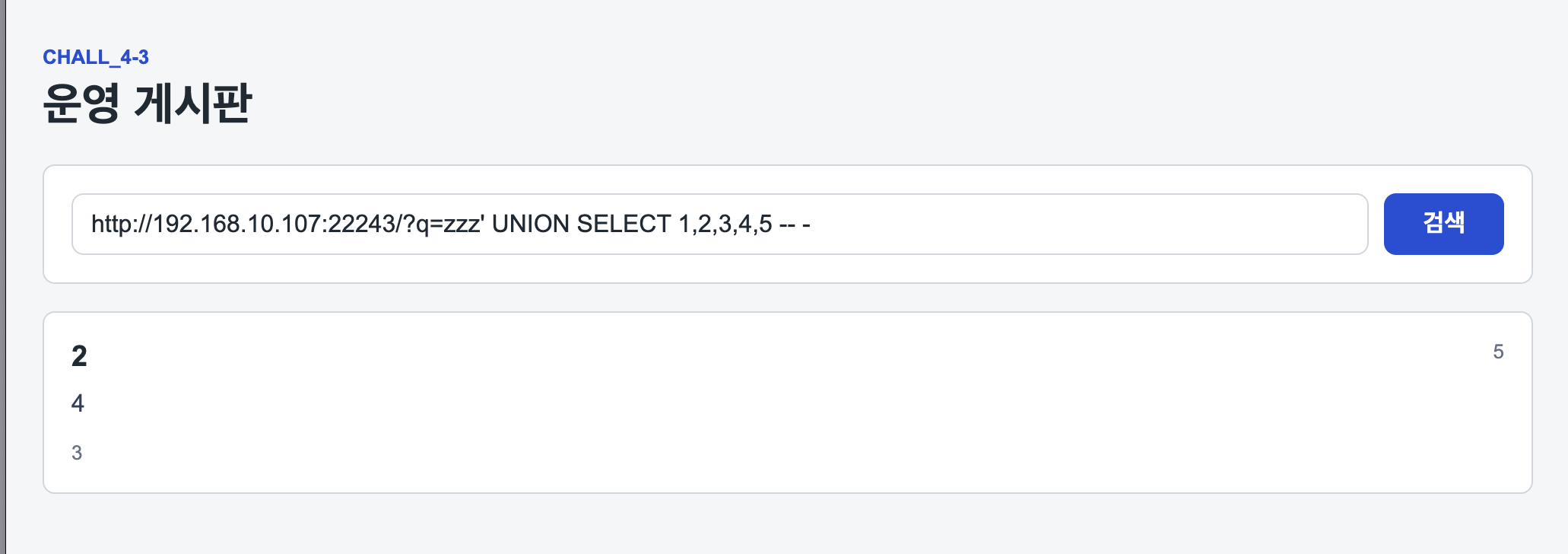Focus the search query input field
The height and width of the screenshot is (554, 1568).
click(719, 224)
